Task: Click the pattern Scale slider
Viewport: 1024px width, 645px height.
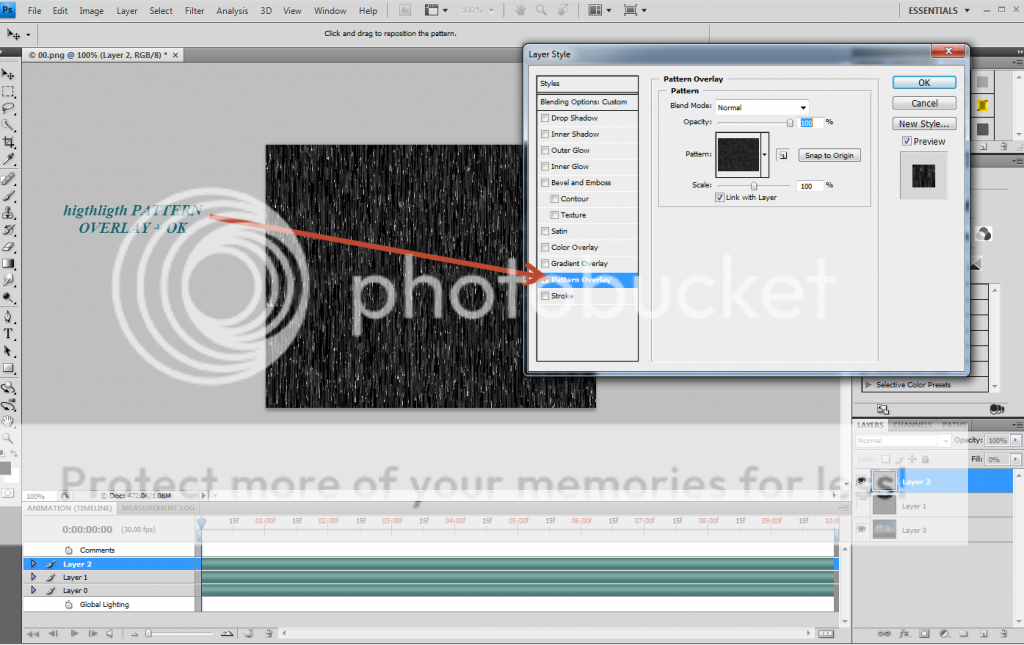Action: pos(754,185)
